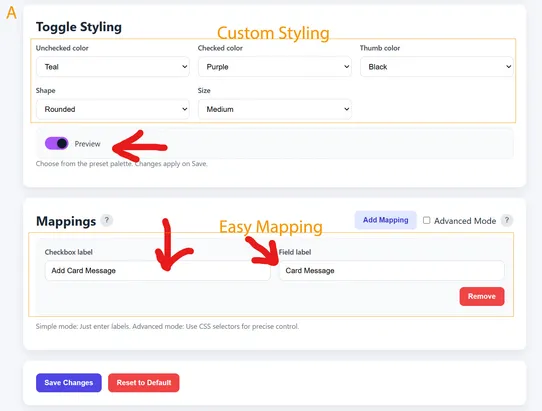Click the Save Changes button
The height and width of the screenshot is (411, 542).
(x=69, y=383)
